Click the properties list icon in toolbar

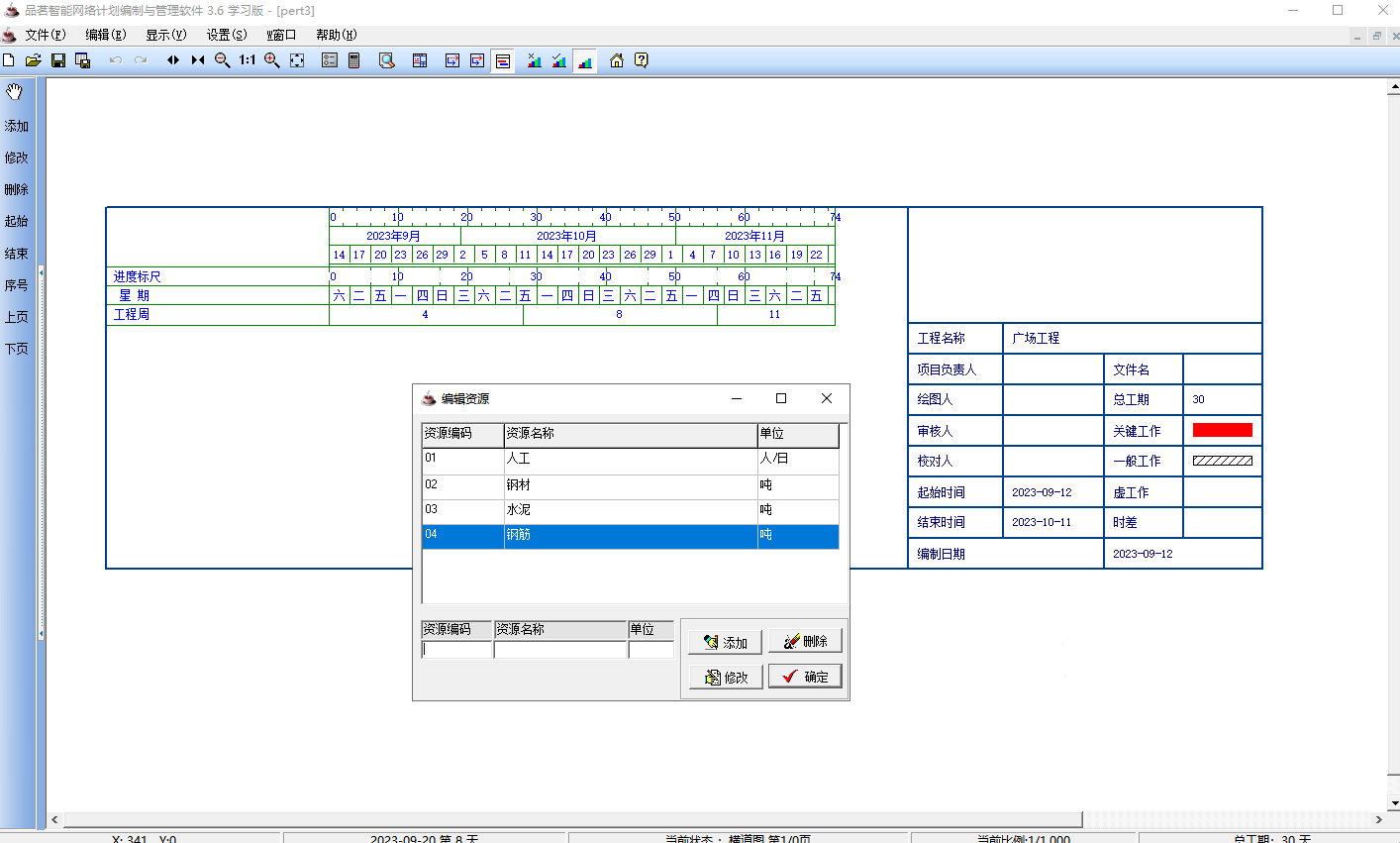pos(330,60)
